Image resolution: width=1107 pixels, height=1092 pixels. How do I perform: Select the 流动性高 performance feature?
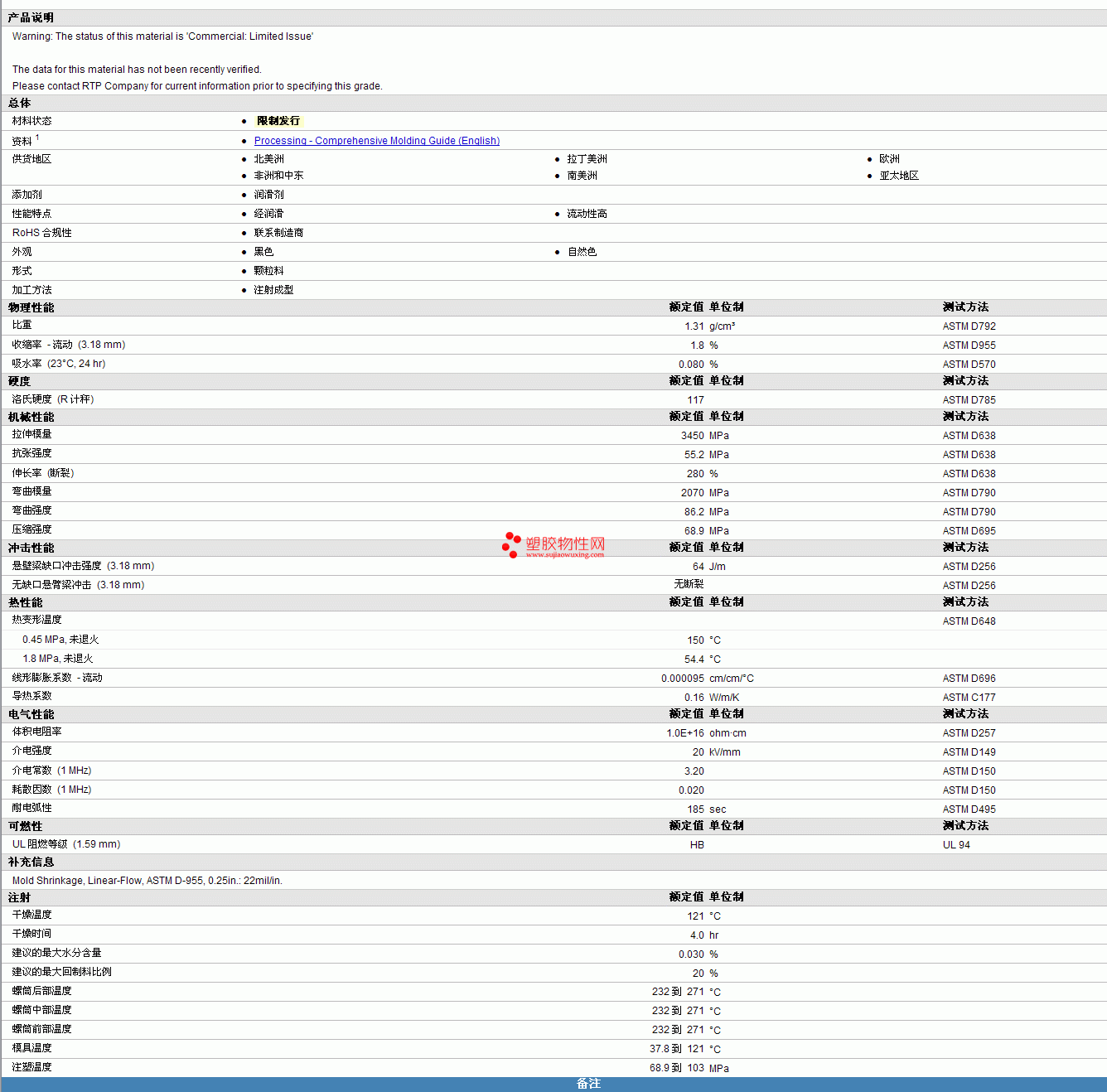coord(587,214)
